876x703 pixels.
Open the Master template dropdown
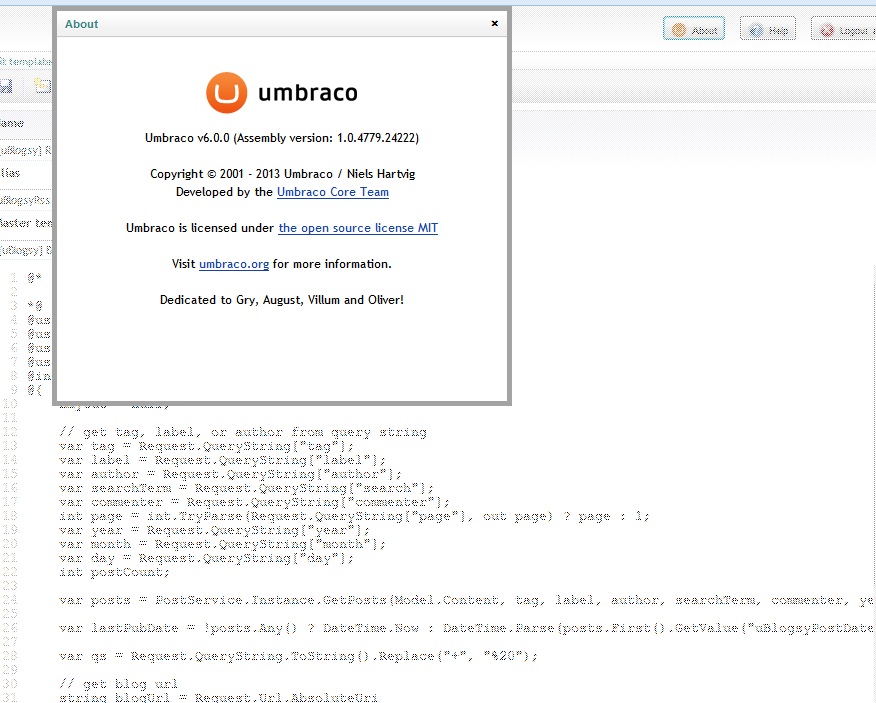click(x=26, y=250)
